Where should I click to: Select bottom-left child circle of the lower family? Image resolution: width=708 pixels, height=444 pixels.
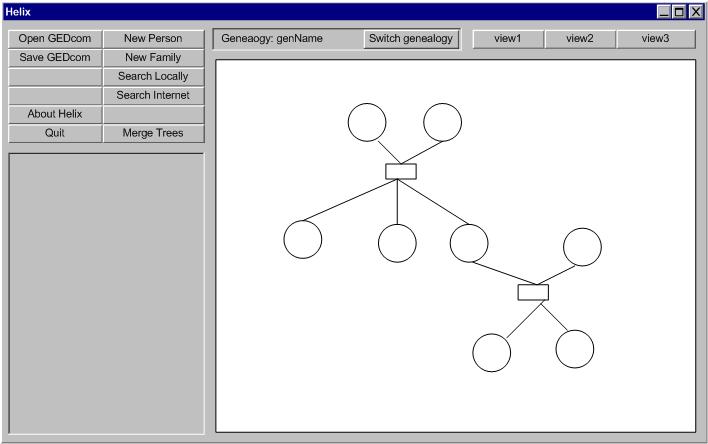(491, 353)
